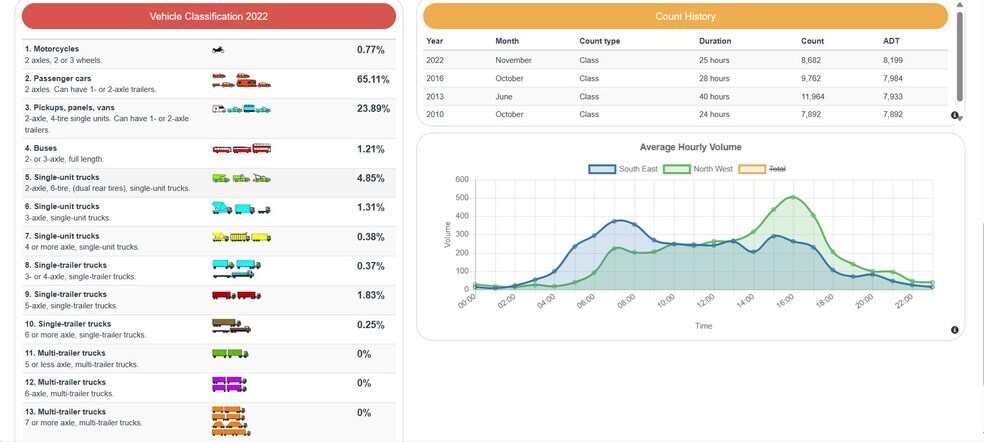Click the 6-axle multi-trailer trucks purple icon

click(230, 383)
